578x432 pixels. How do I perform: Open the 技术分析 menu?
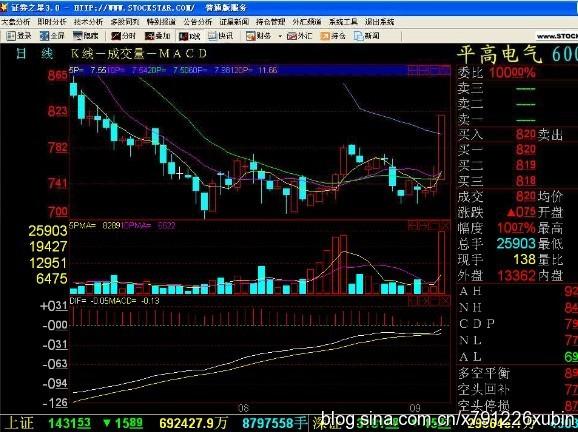pyautogui.click(x=88, y=22)
